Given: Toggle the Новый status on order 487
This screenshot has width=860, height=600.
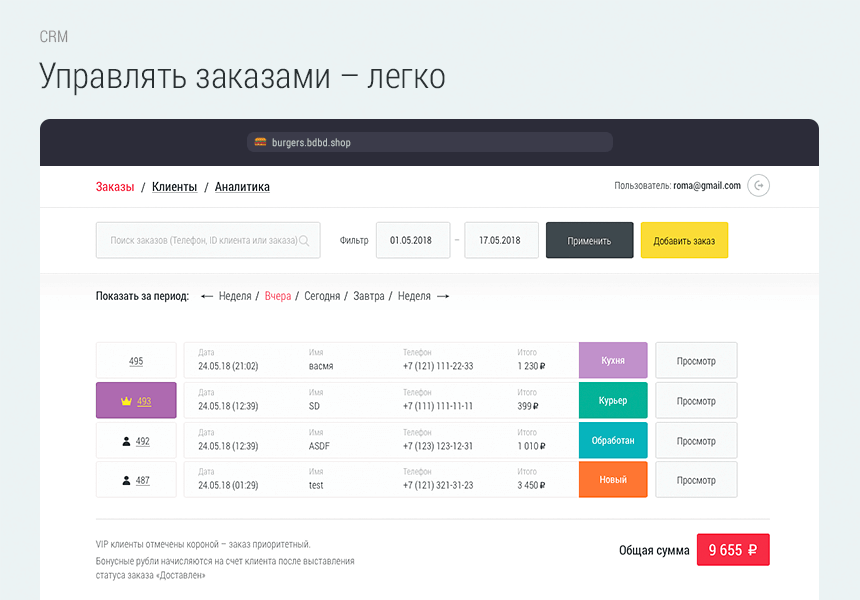Looking at the screenshot, I should pos(613,480).
